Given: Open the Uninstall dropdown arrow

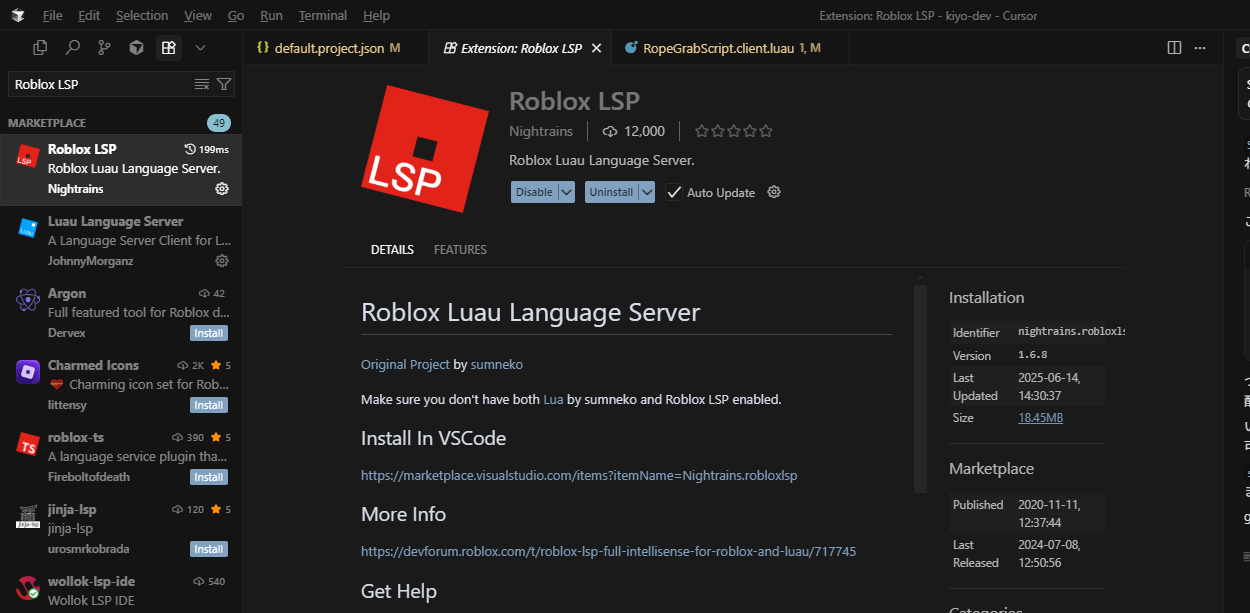Looking at the screenshot, I should (x=648, y=192).
